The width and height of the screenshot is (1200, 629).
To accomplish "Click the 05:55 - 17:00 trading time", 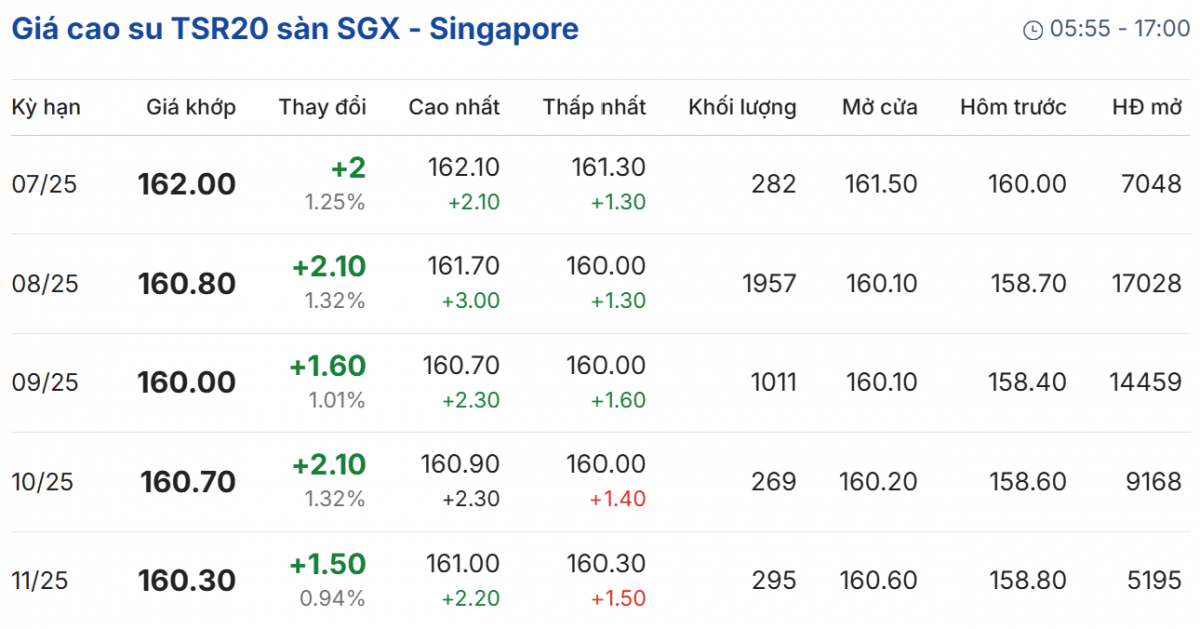I will pyautogui.click(x=1119, y=30).
